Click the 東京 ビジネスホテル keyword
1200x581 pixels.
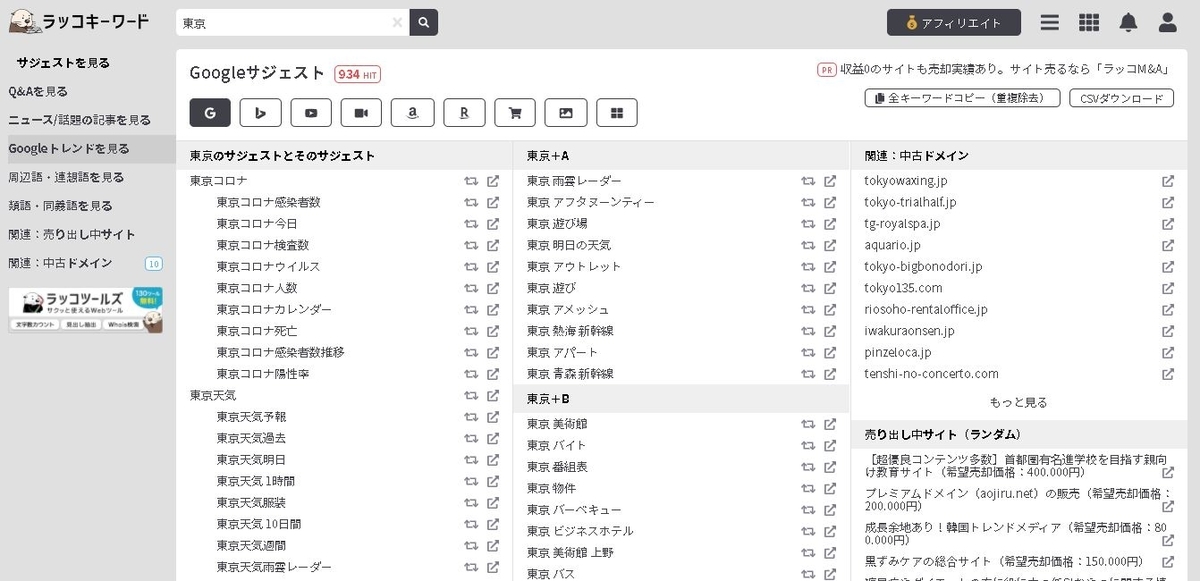[x=580, y=531]
